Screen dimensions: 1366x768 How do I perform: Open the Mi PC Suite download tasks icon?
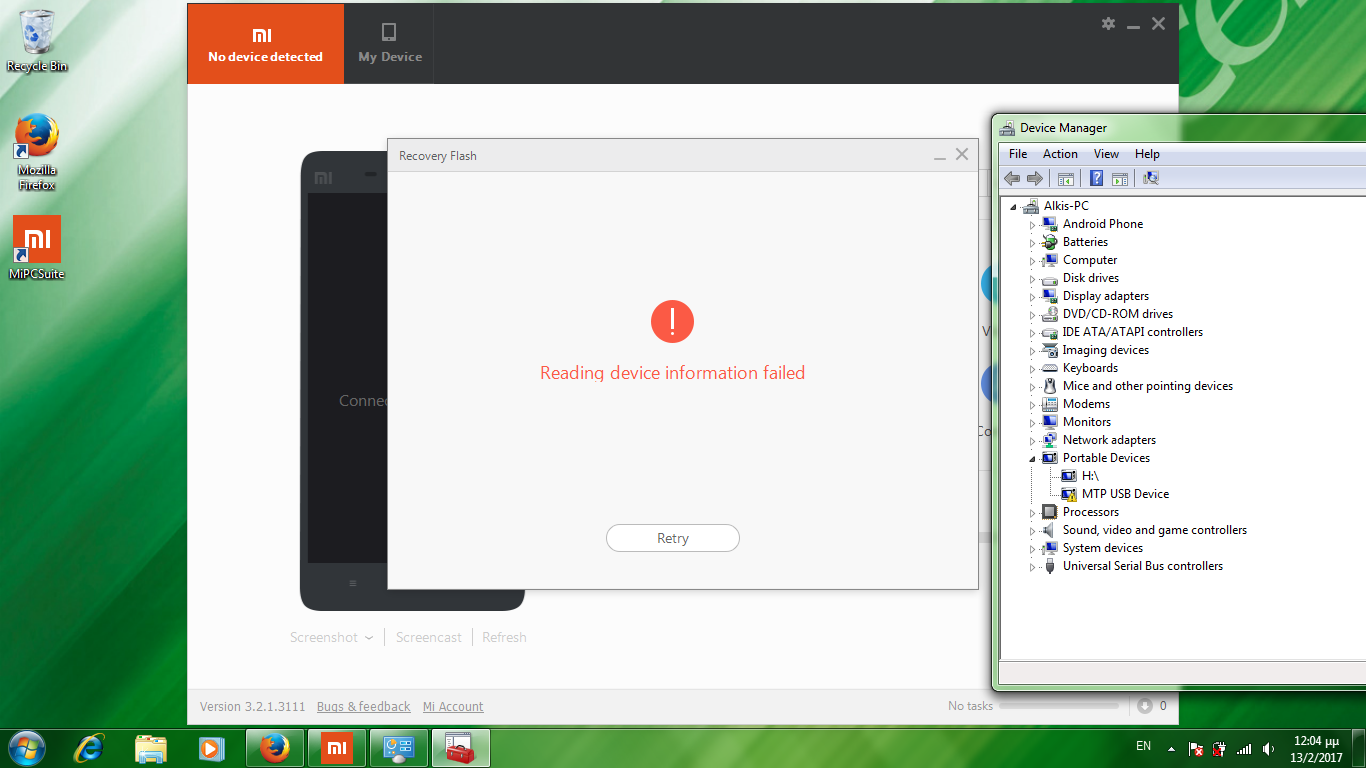pos(1145,706)
